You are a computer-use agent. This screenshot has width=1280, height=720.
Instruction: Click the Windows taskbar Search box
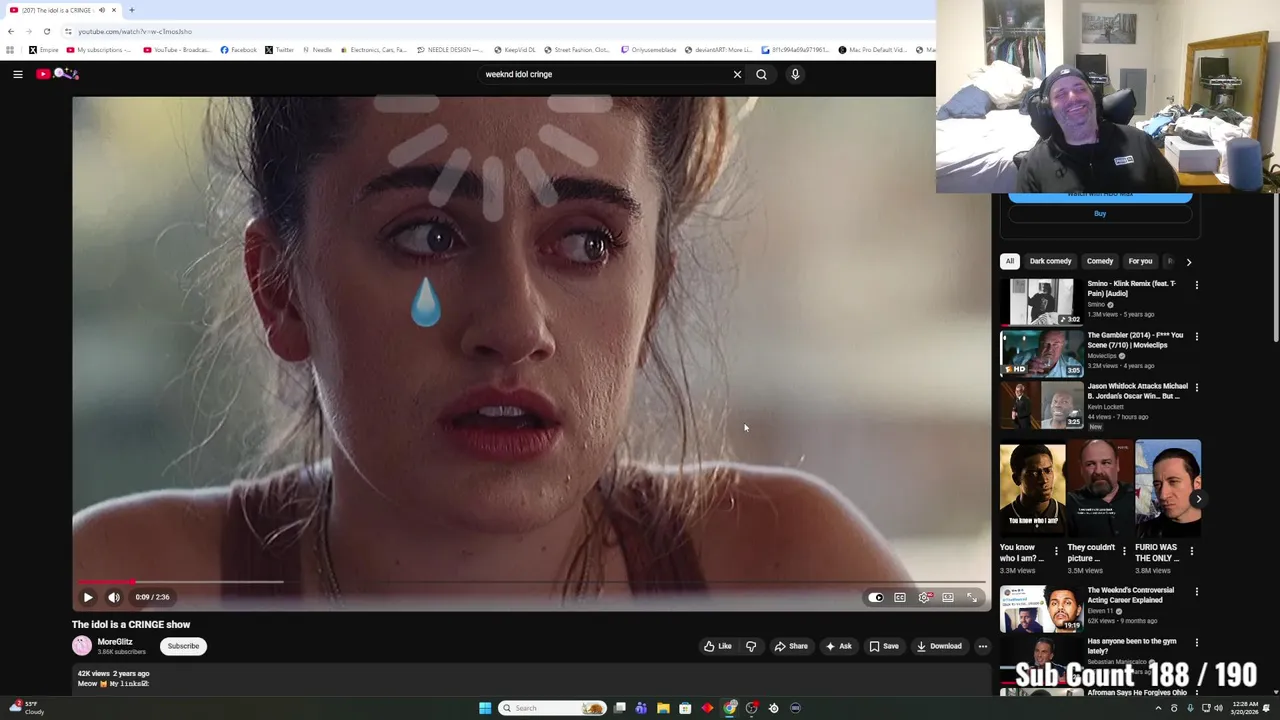553,708
